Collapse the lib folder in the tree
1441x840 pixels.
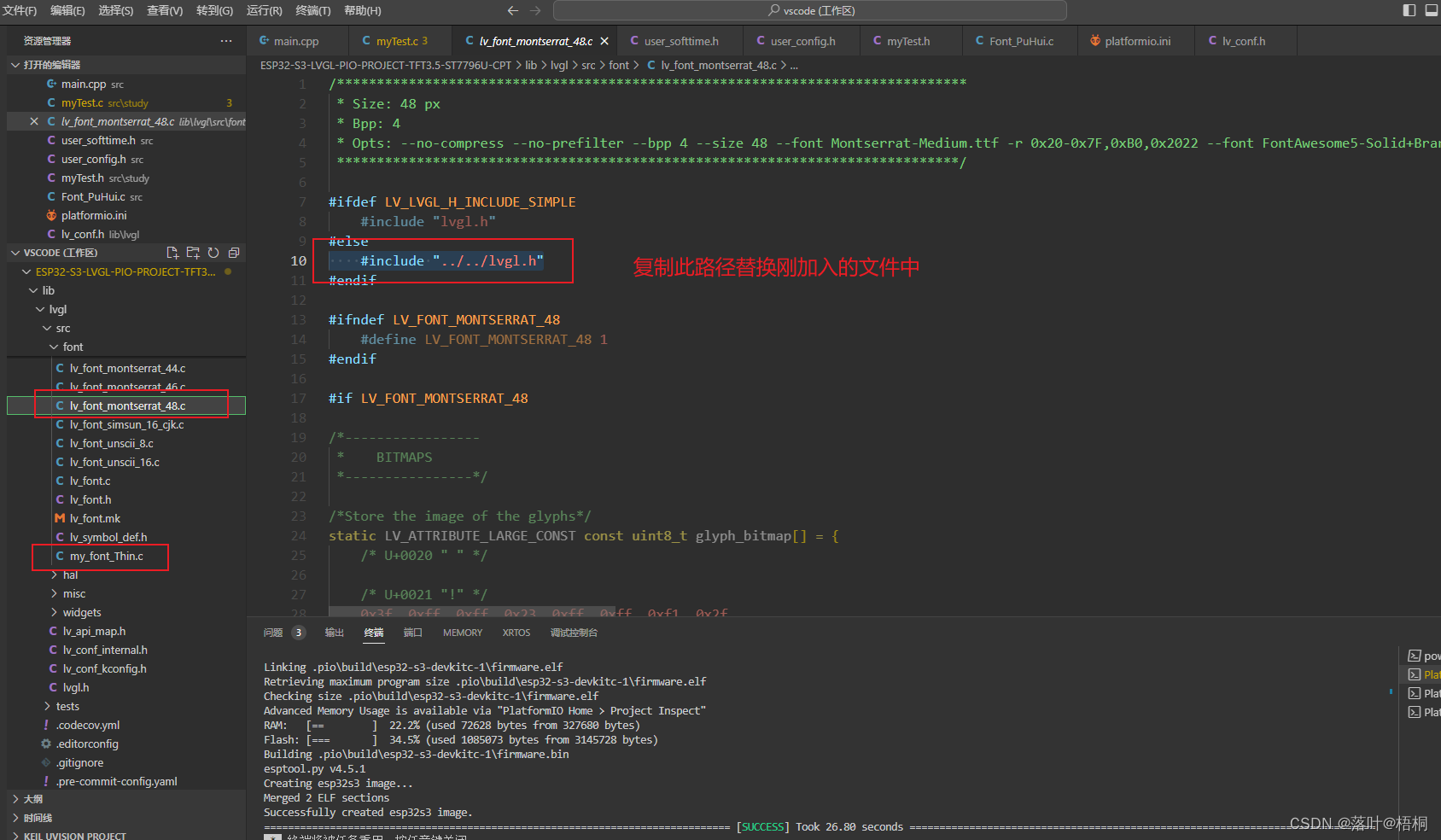(126, 290)
